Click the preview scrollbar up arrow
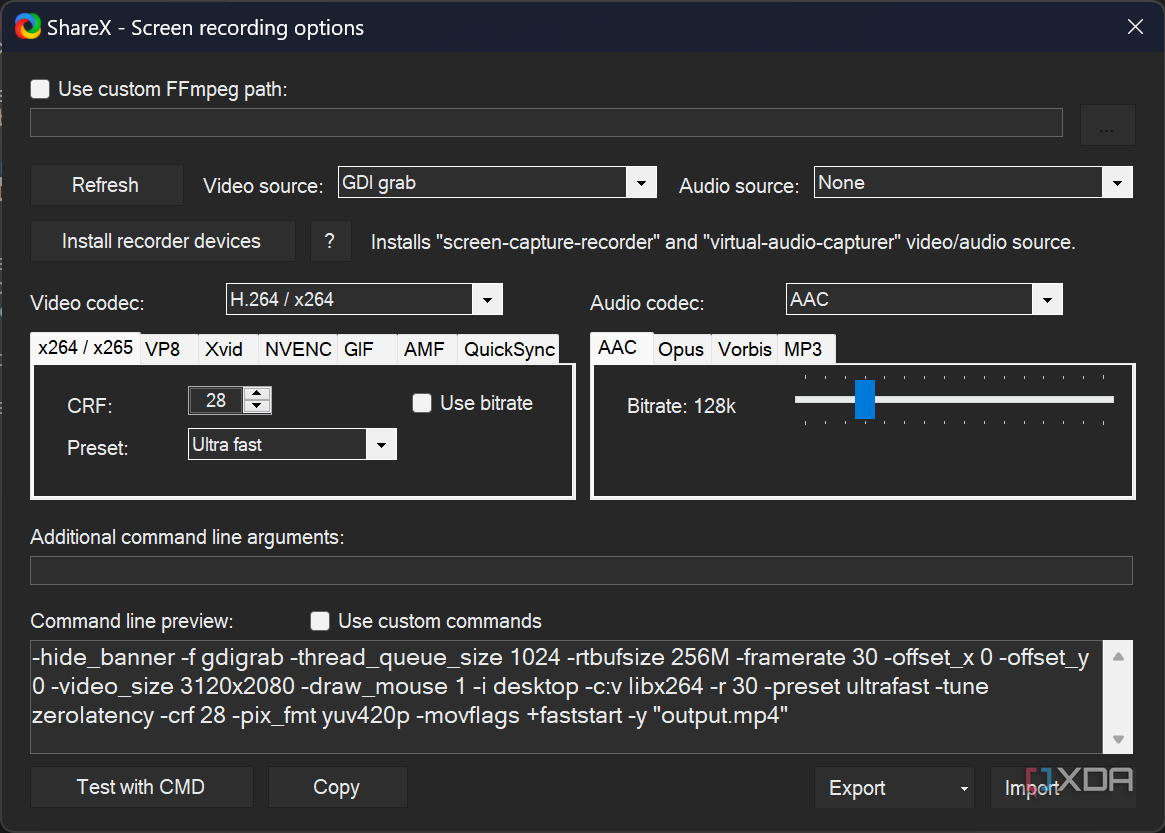The image size is (1165, 833). [x=1118, y=656]
